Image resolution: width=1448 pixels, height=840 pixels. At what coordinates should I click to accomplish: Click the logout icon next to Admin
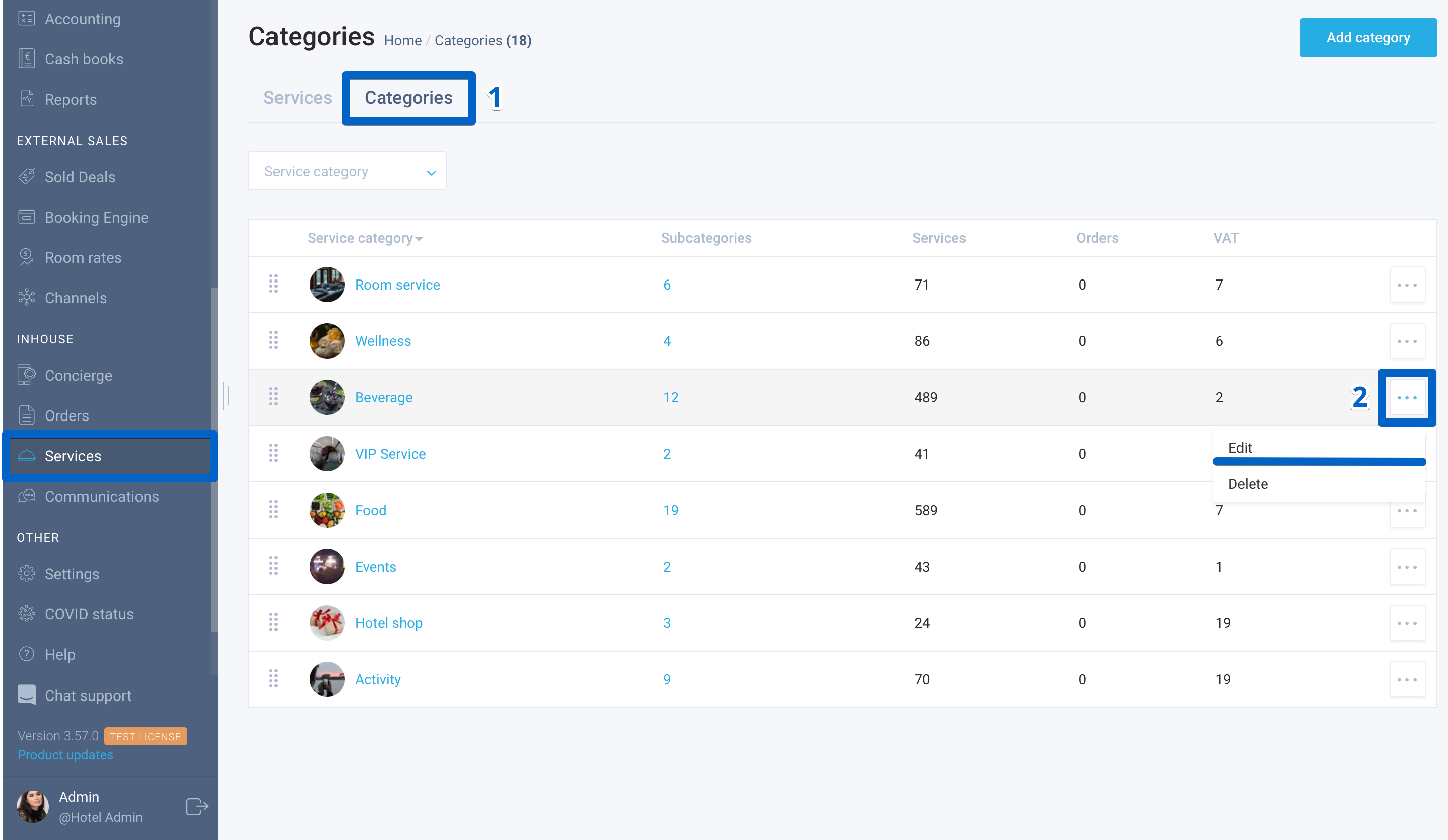196,806
